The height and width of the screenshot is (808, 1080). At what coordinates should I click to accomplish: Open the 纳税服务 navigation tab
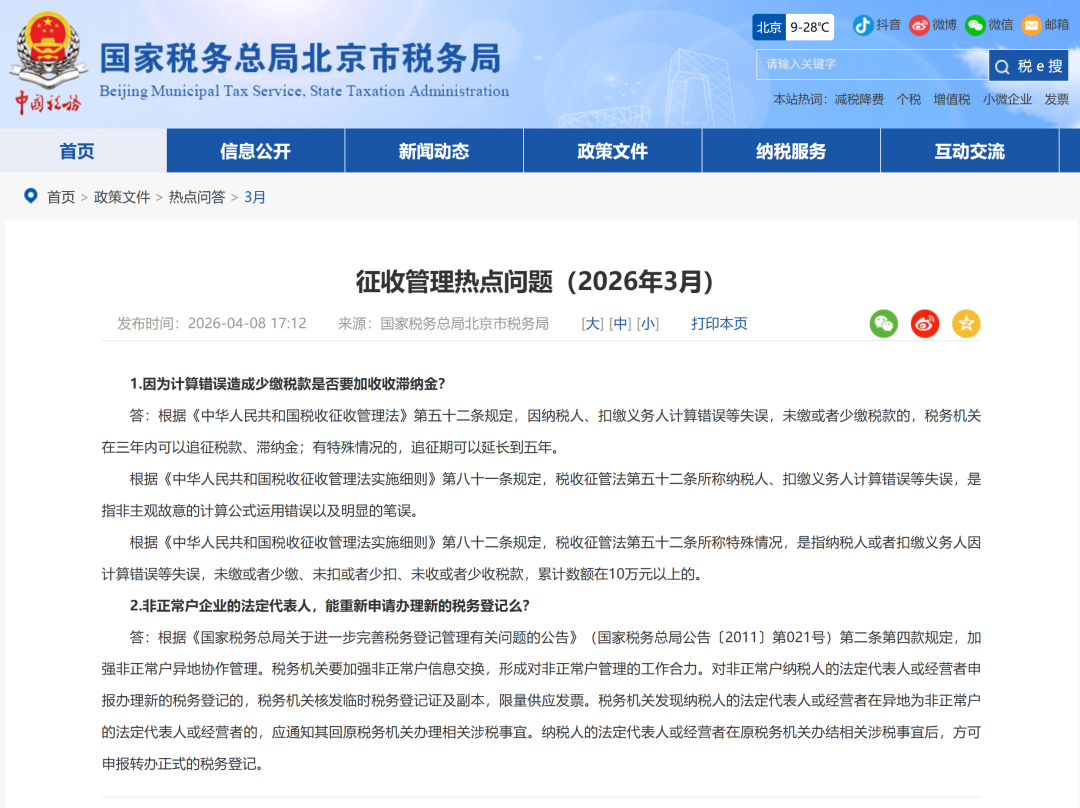[791, 151]
